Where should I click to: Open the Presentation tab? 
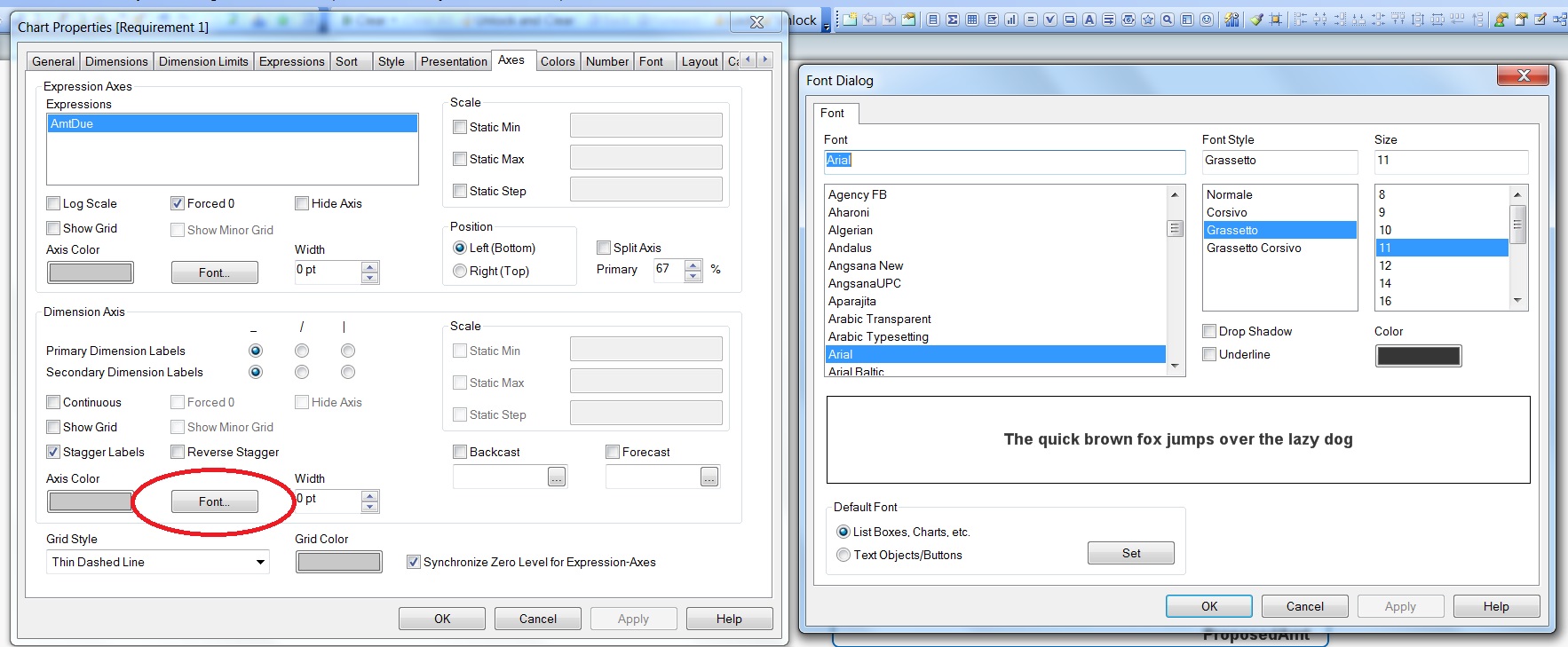click(454, 61)
